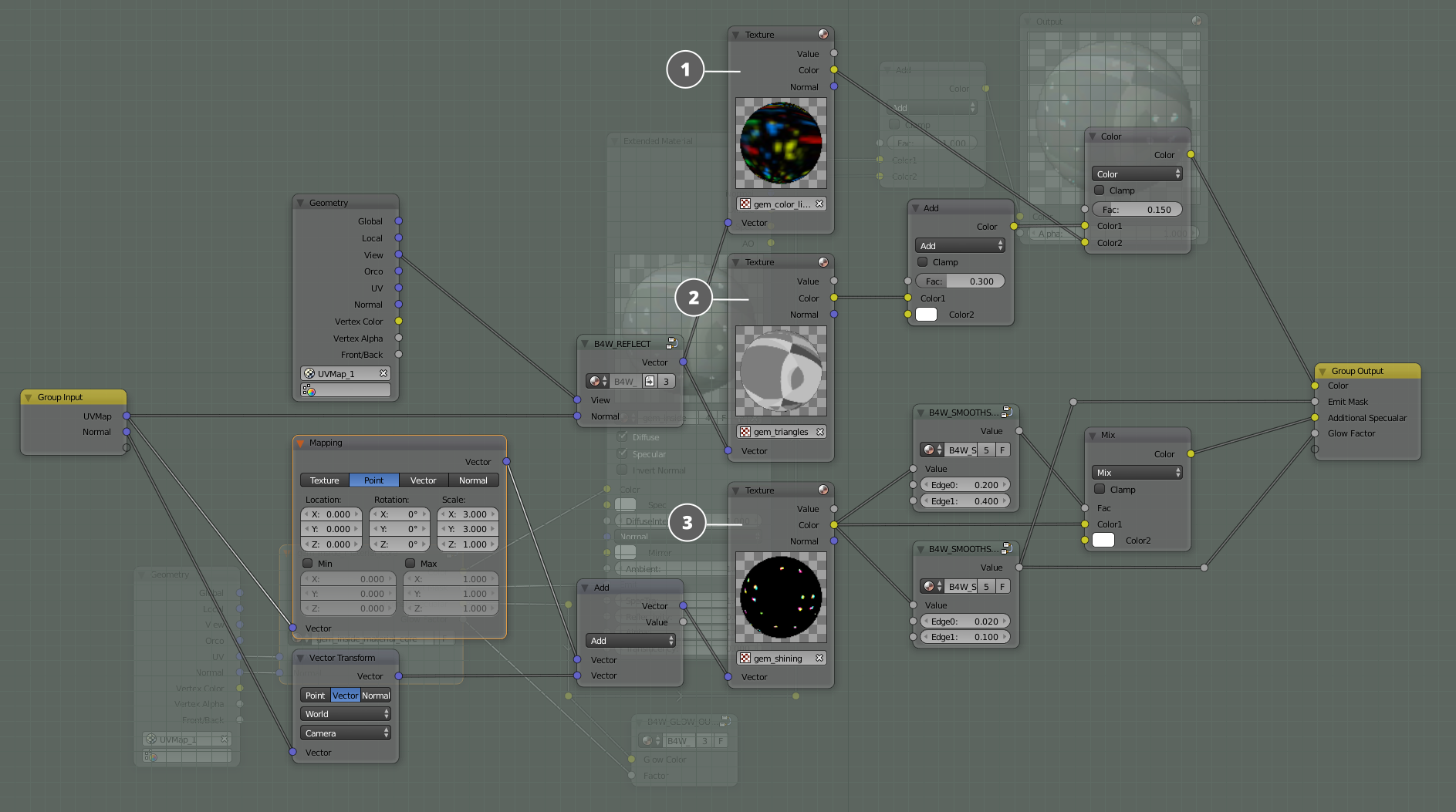
Task: Click the vertex color layer icon in Geometry node
Action: (309, 390)
